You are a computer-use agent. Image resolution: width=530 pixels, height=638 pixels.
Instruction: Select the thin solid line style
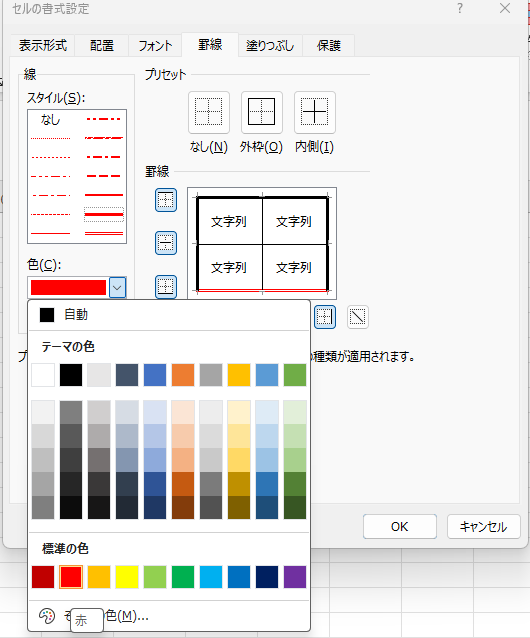pos(50,234)
